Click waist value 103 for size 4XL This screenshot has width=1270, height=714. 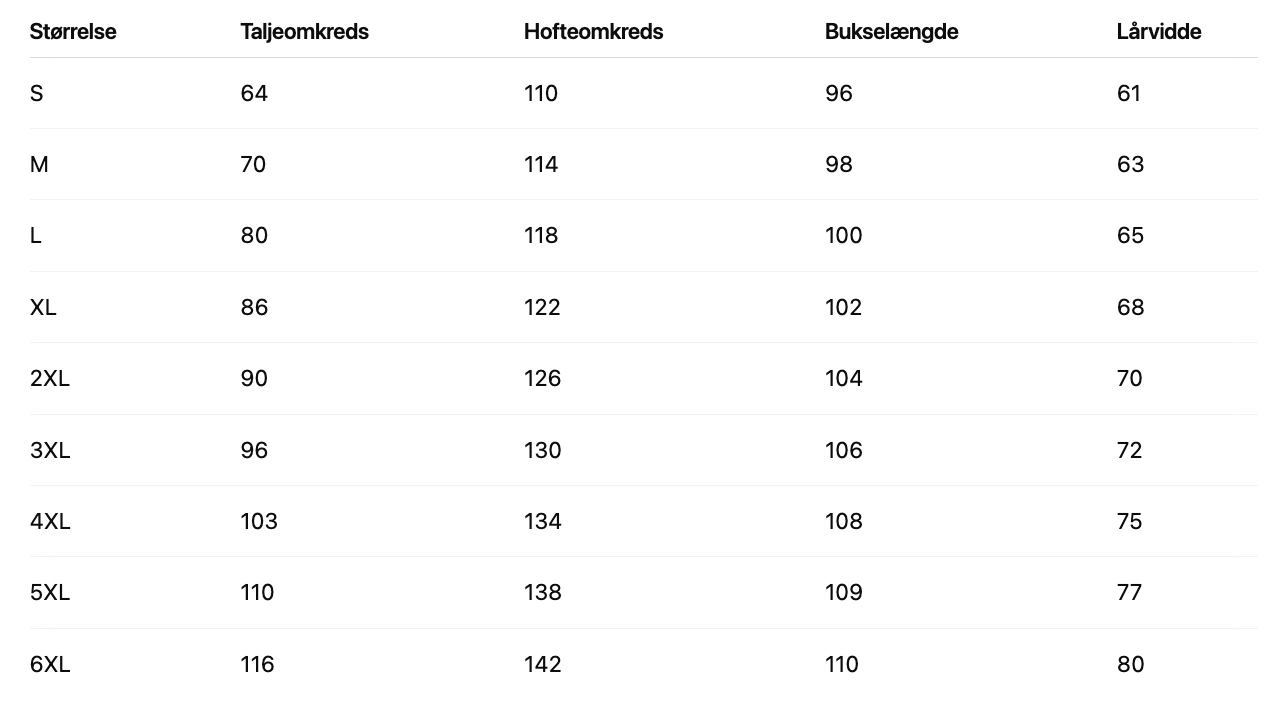259,522
